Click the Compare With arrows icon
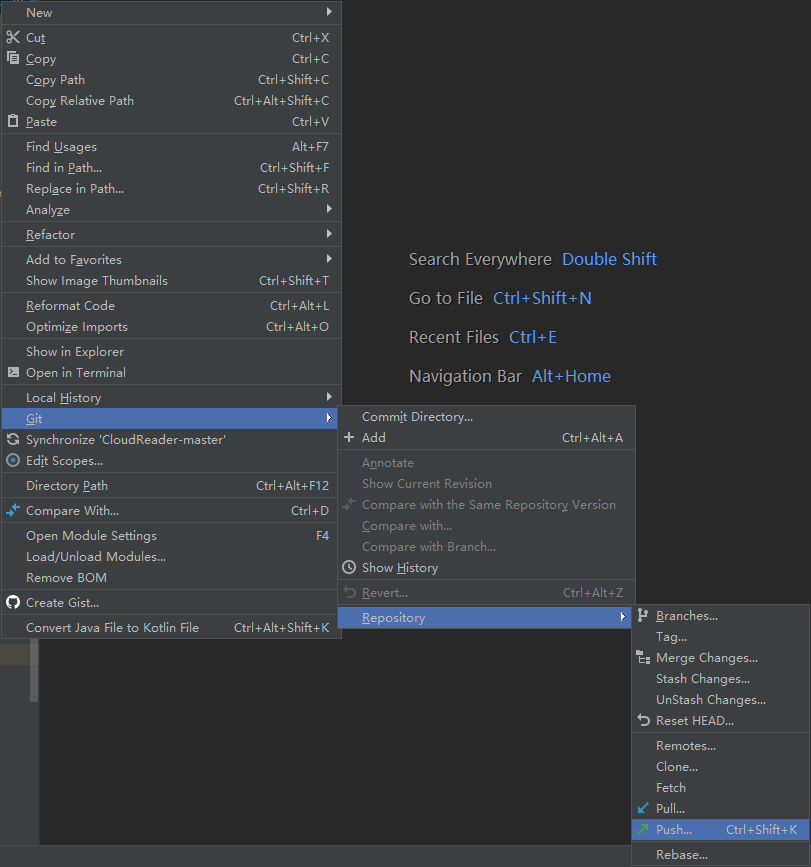 pyautogui.click(x=13, y=510)
